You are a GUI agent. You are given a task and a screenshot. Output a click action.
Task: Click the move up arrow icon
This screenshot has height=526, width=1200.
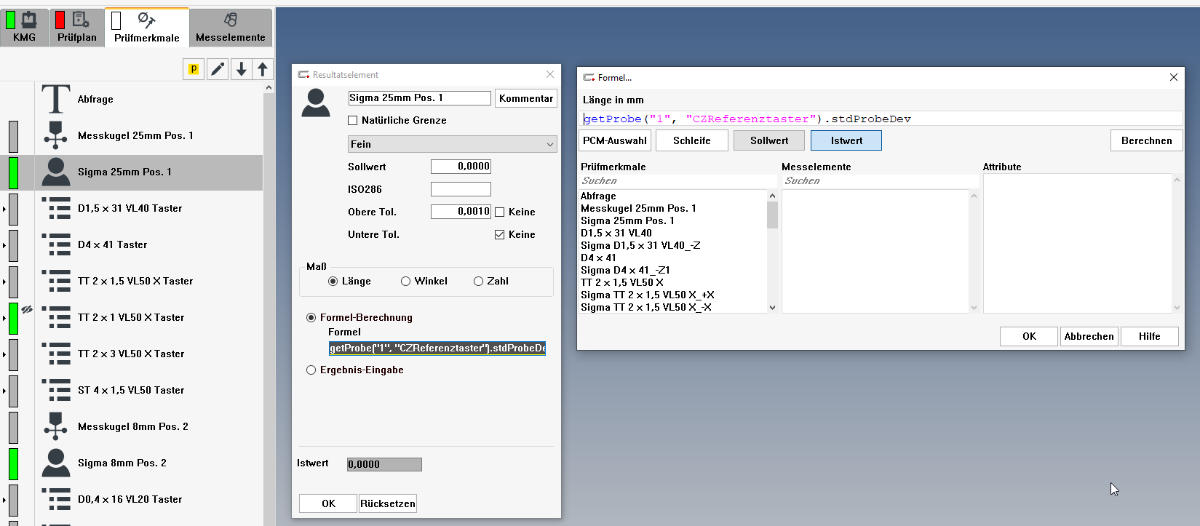coord(262,69)
